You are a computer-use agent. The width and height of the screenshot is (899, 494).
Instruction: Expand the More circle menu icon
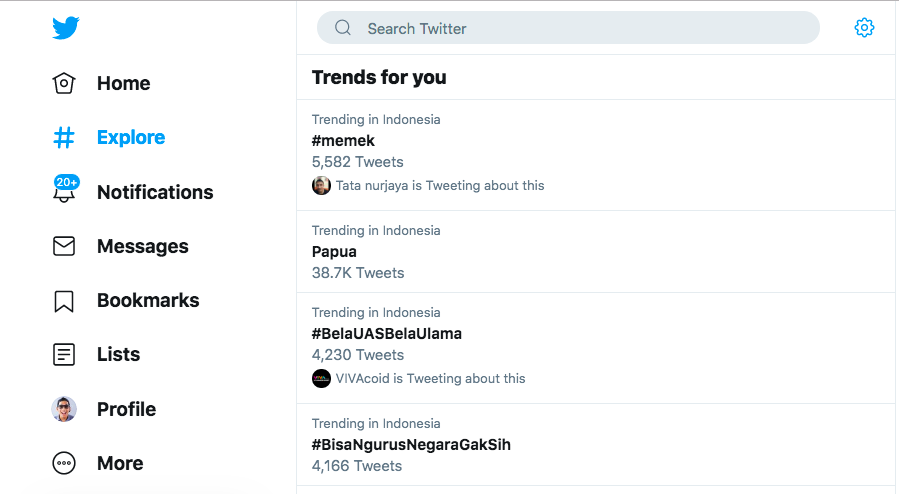click(x=64, y=463)
